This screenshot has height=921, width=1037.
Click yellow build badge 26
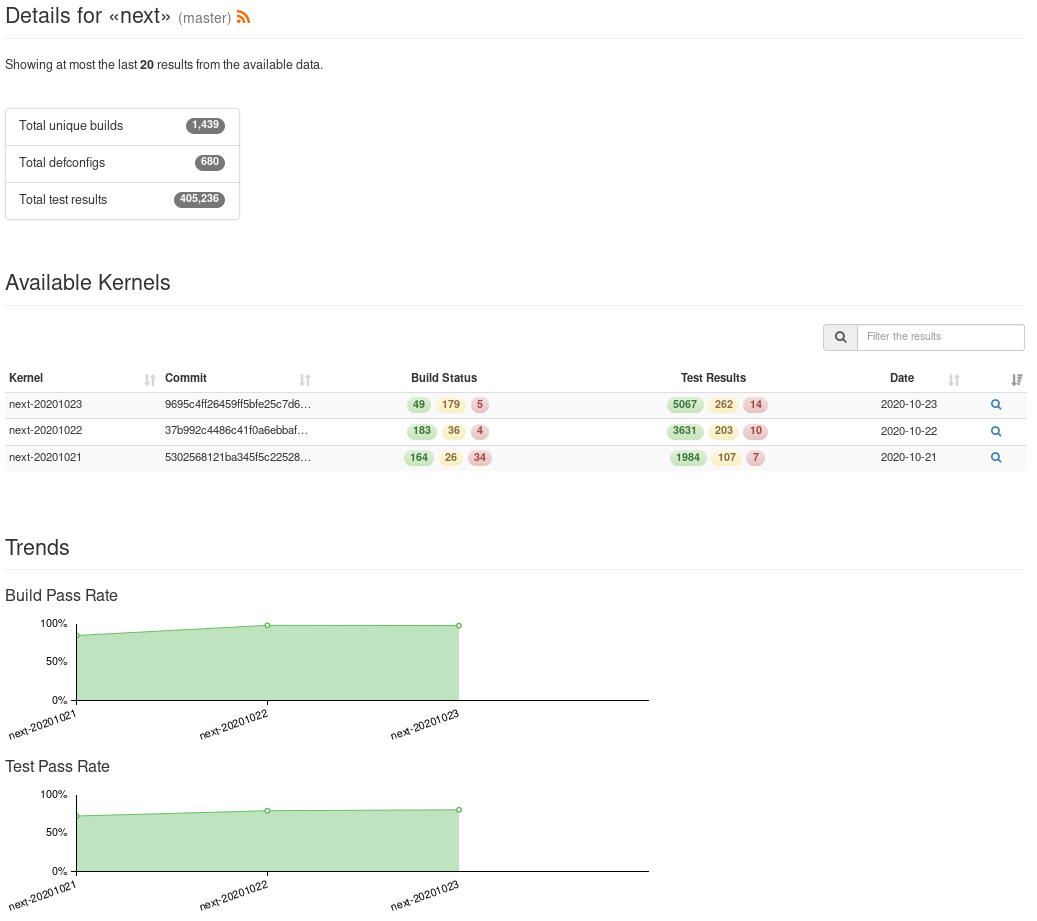[x=451, y=458]
